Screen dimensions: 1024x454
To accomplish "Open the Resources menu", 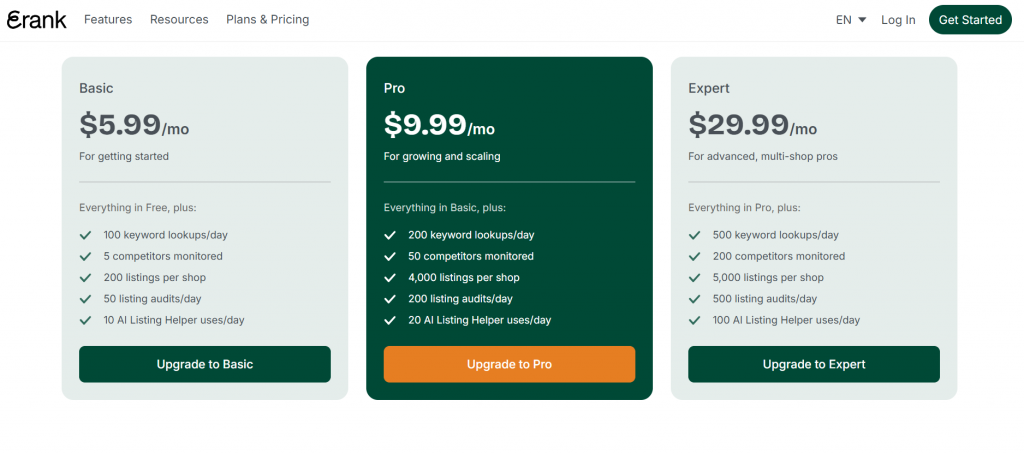I will [179, 20].
